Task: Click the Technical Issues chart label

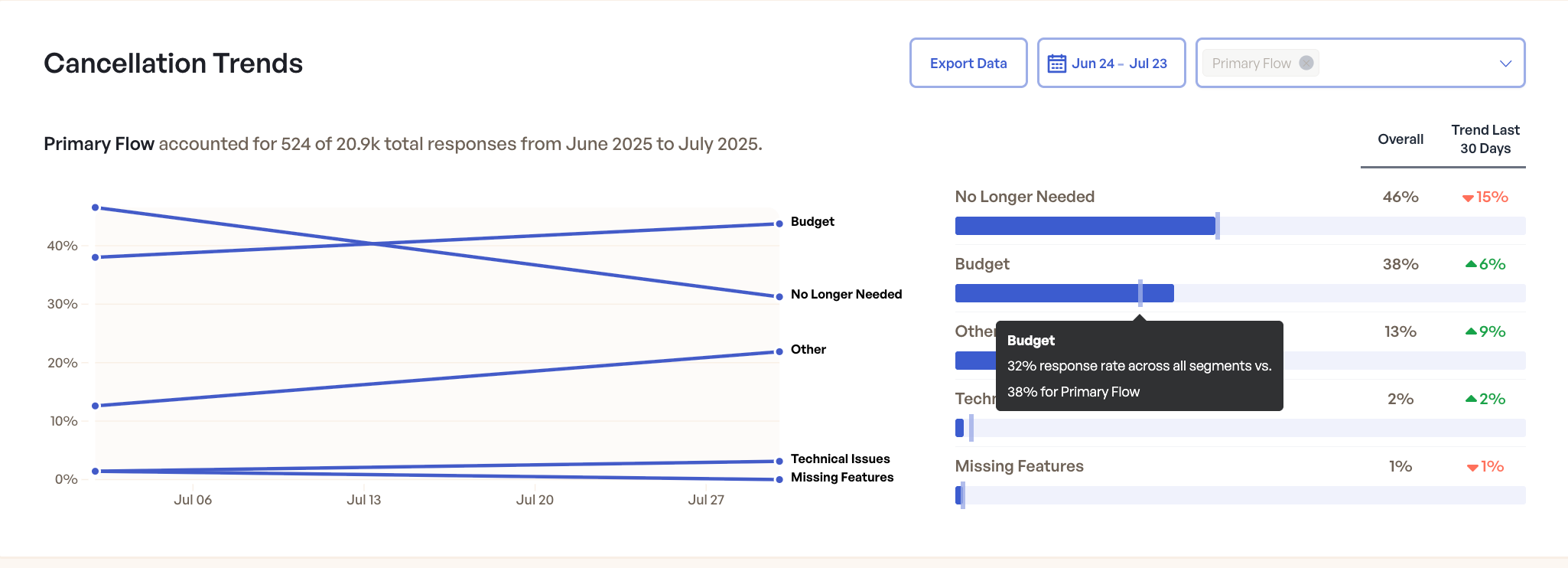Action: coord(840,459)
